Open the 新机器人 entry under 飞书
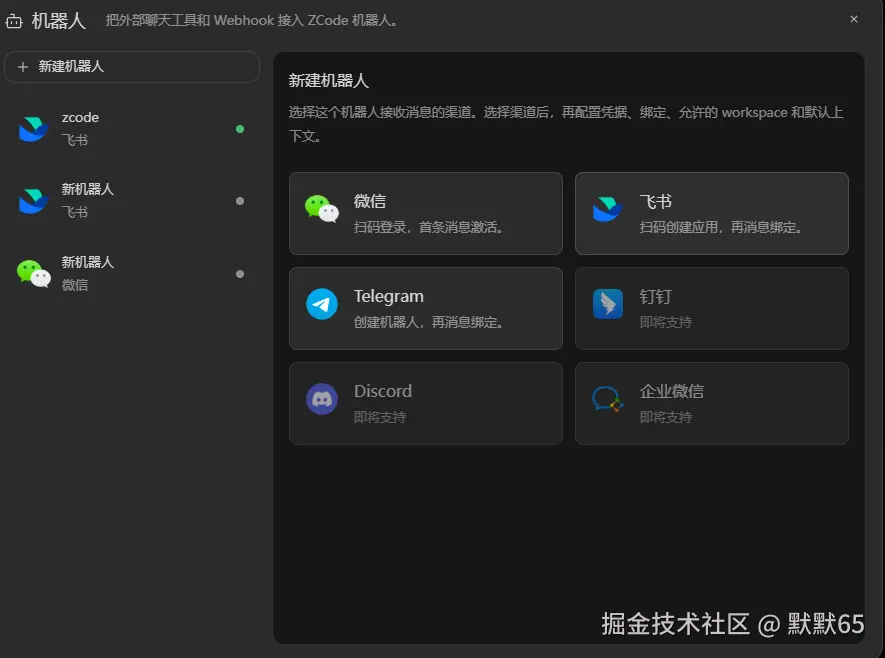885x658 pixels. point(132,201)
